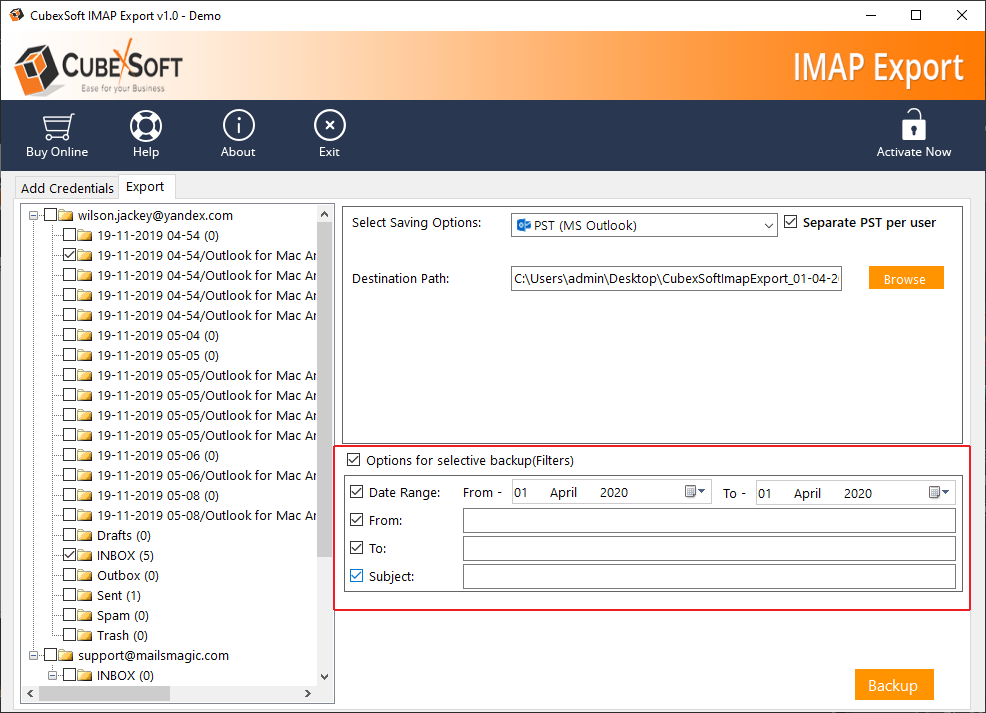This screenshot has height=713, width=986.
Task: Uncheck the To filter checkbox
Action: [357, 548]
